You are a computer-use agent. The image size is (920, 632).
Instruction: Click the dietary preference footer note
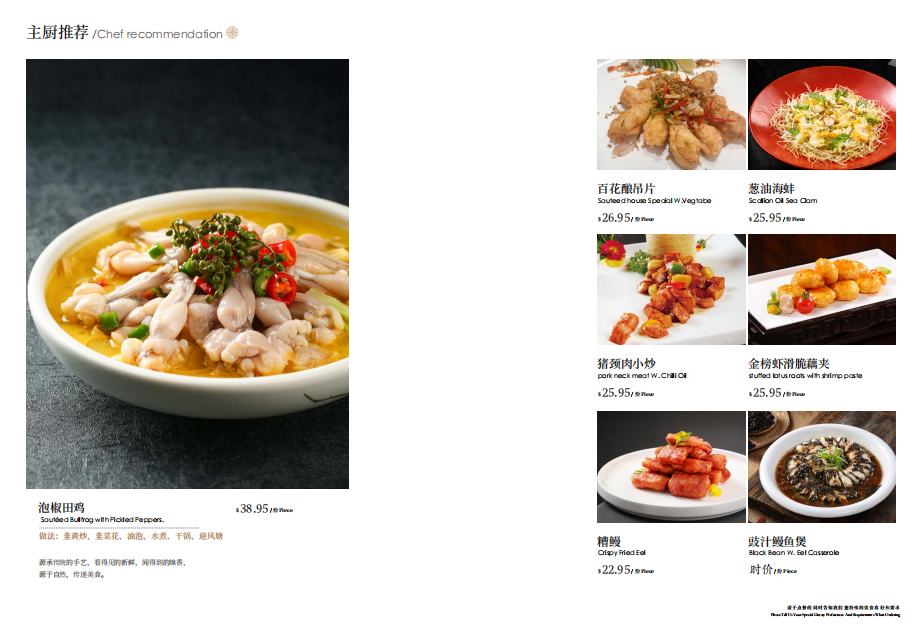(x=836, y=611)
